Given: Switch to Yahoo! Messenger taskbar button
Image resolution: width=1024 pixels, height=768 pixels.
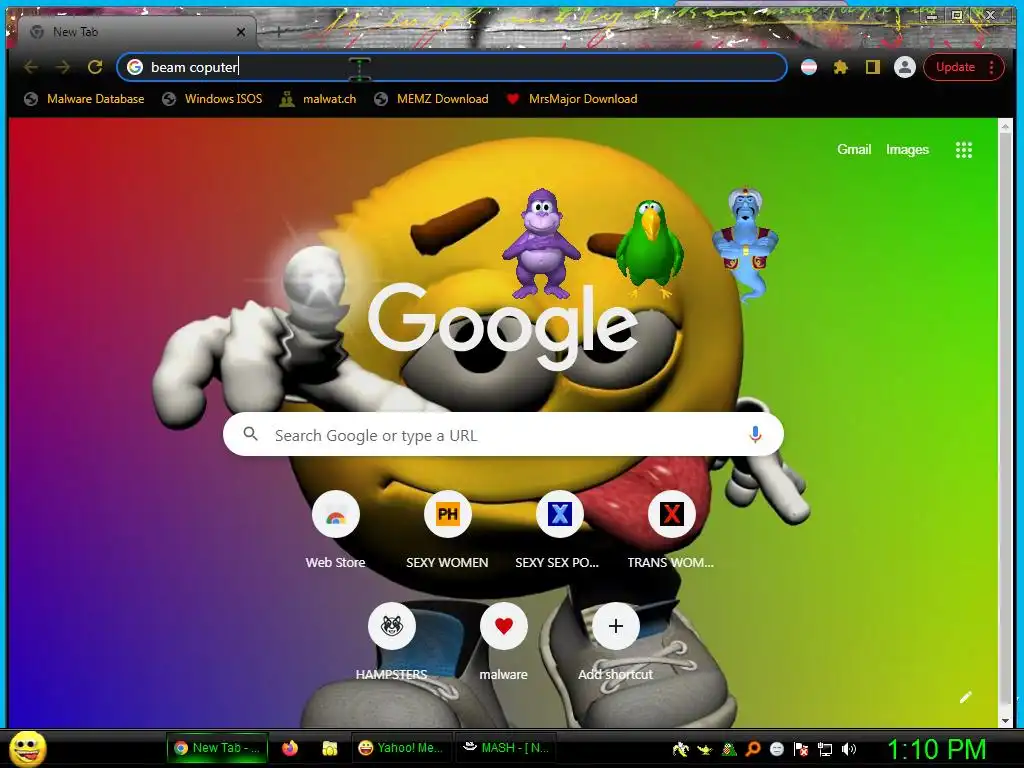Looking at the screenshot, I should pyautogui.click(x=401, y=748).
